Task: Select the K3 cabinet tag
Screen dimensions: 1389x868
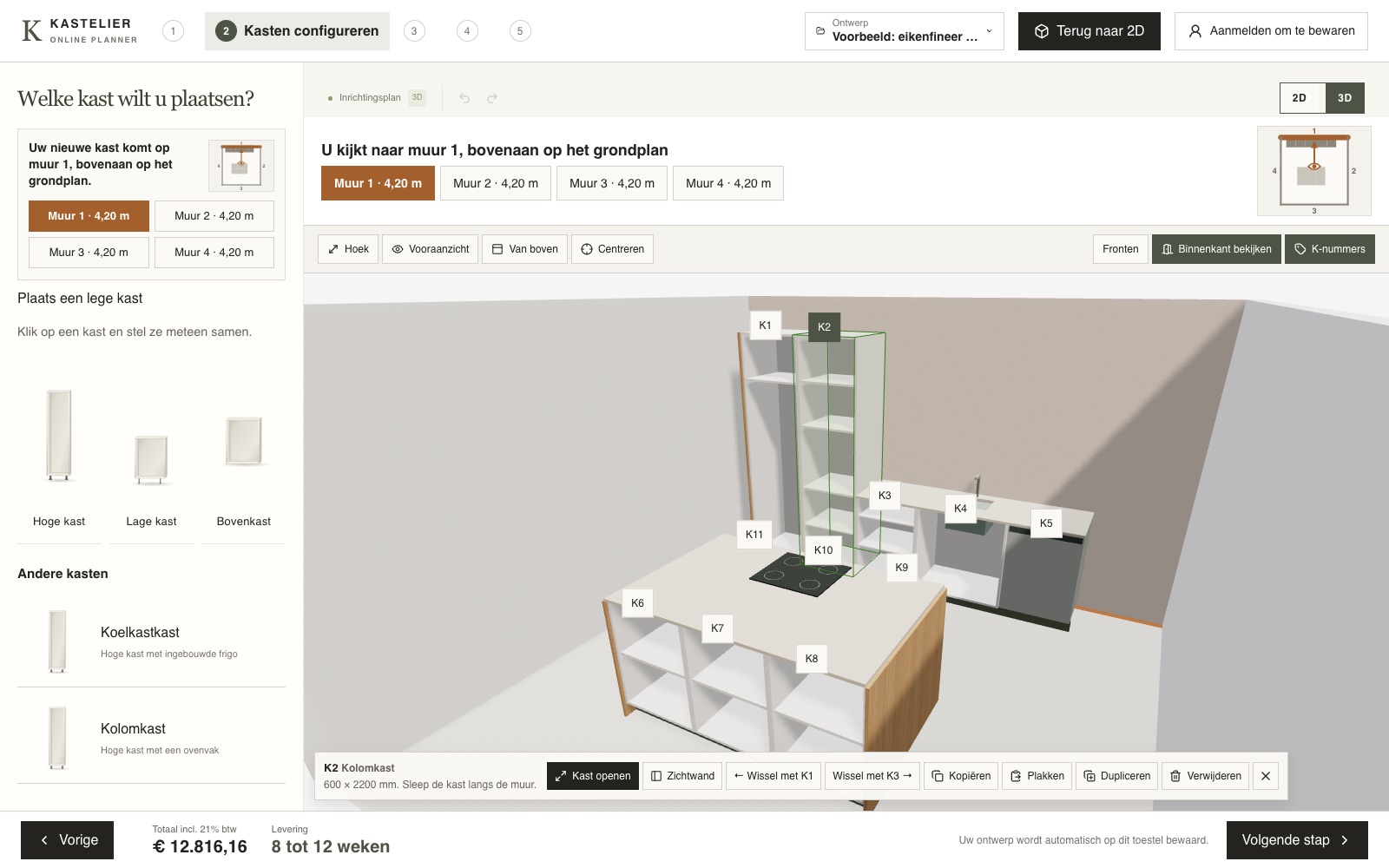Action: [885, 496]
